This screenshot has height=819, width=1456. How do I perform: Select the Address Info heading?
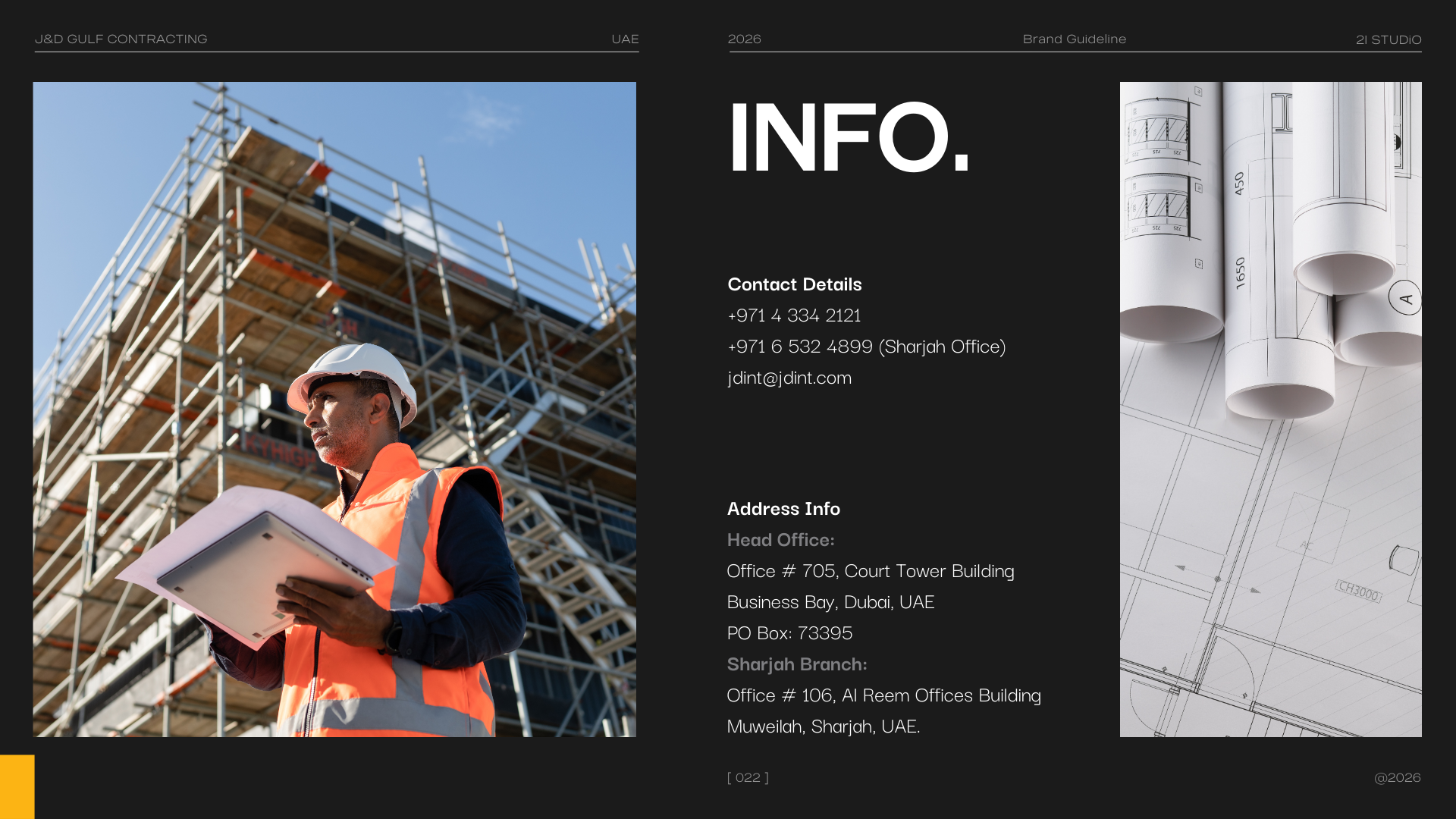(783, 509)
